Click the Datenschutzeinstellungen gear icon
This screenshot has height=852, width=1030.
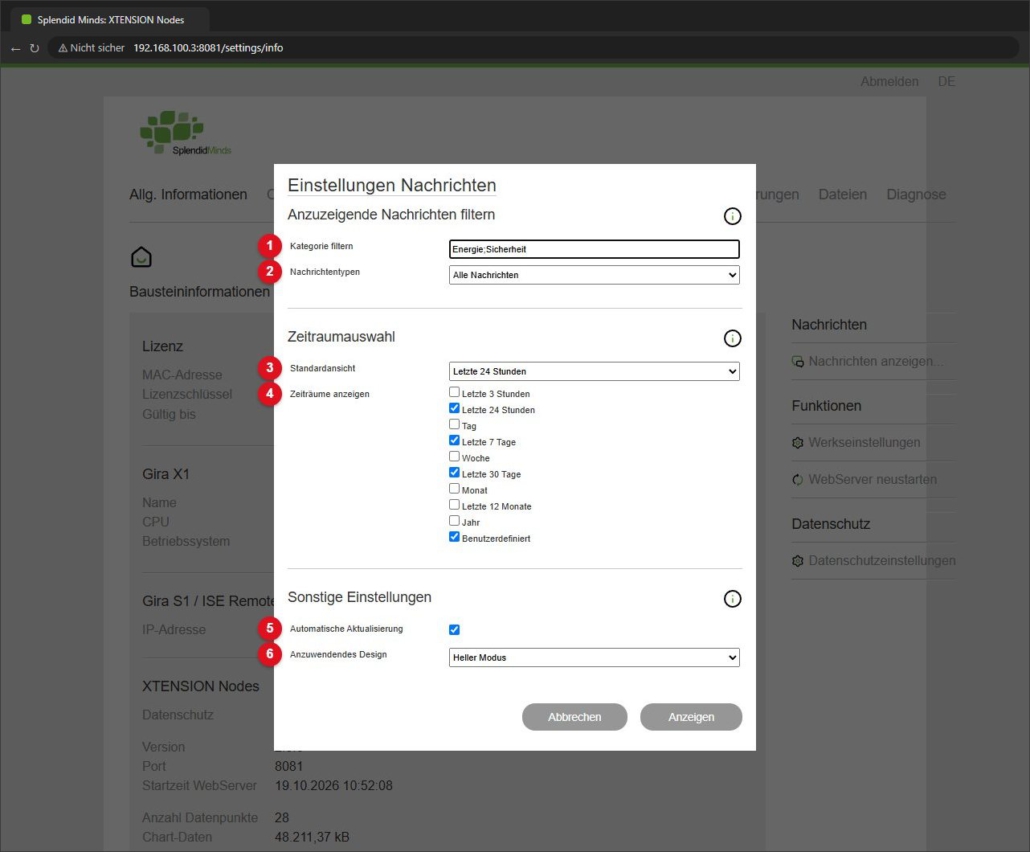click(x=797, y=561)
